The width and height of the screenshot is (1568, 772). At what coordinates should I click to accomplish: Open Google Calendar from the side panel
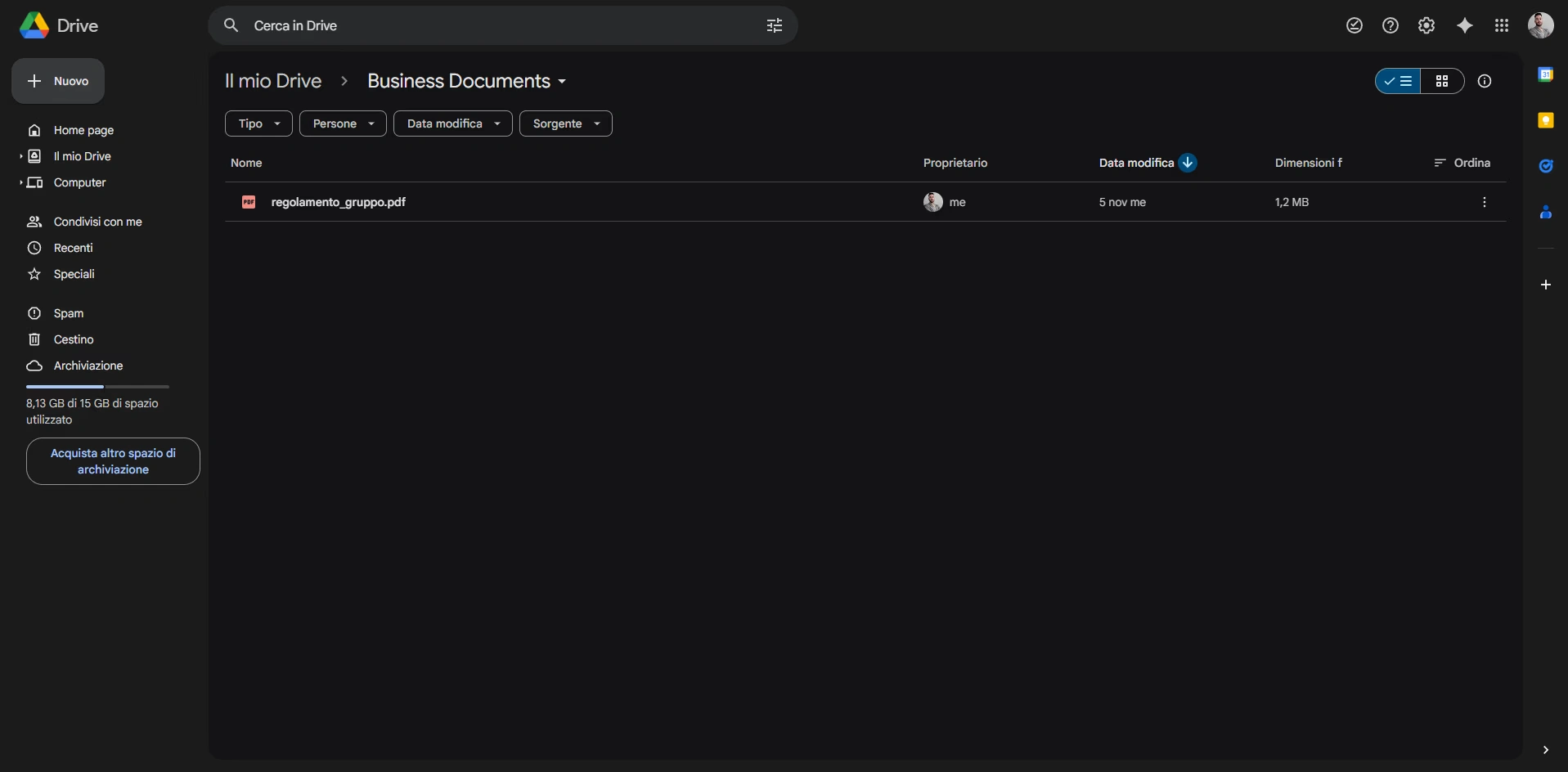click(x=1546, y=74)
